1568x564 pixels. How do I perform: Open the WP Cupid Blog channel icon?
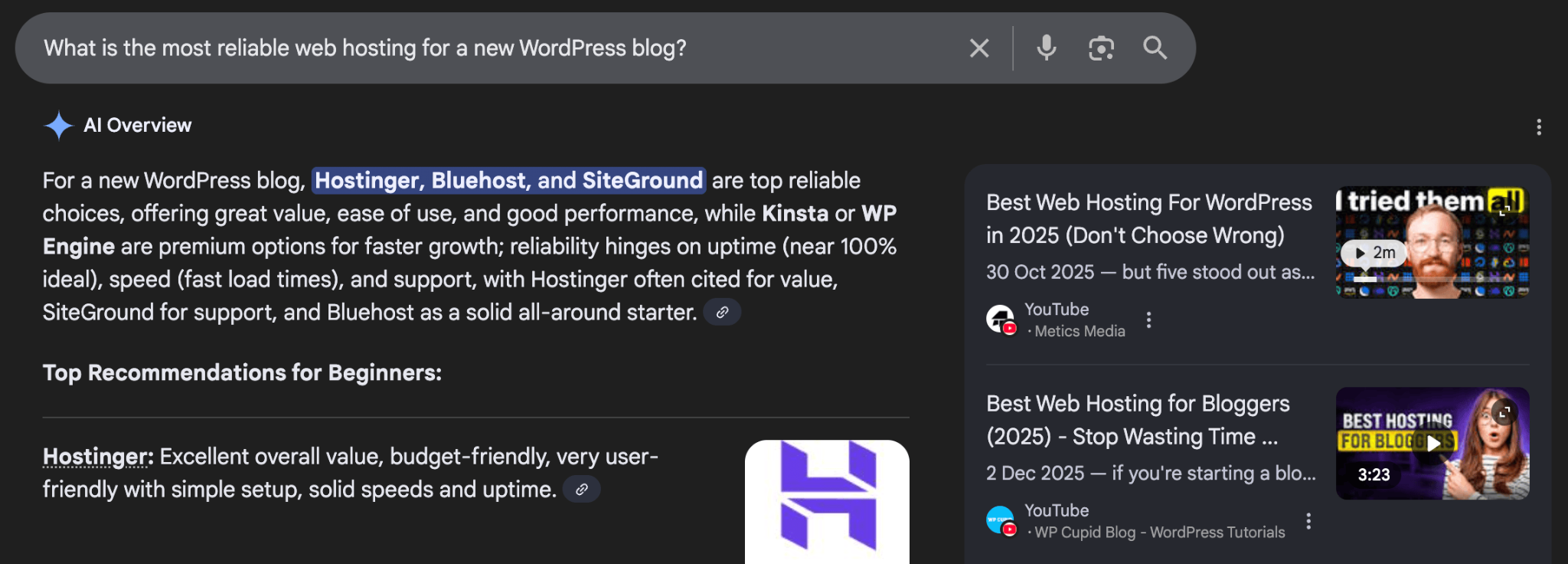point(1001,520)
